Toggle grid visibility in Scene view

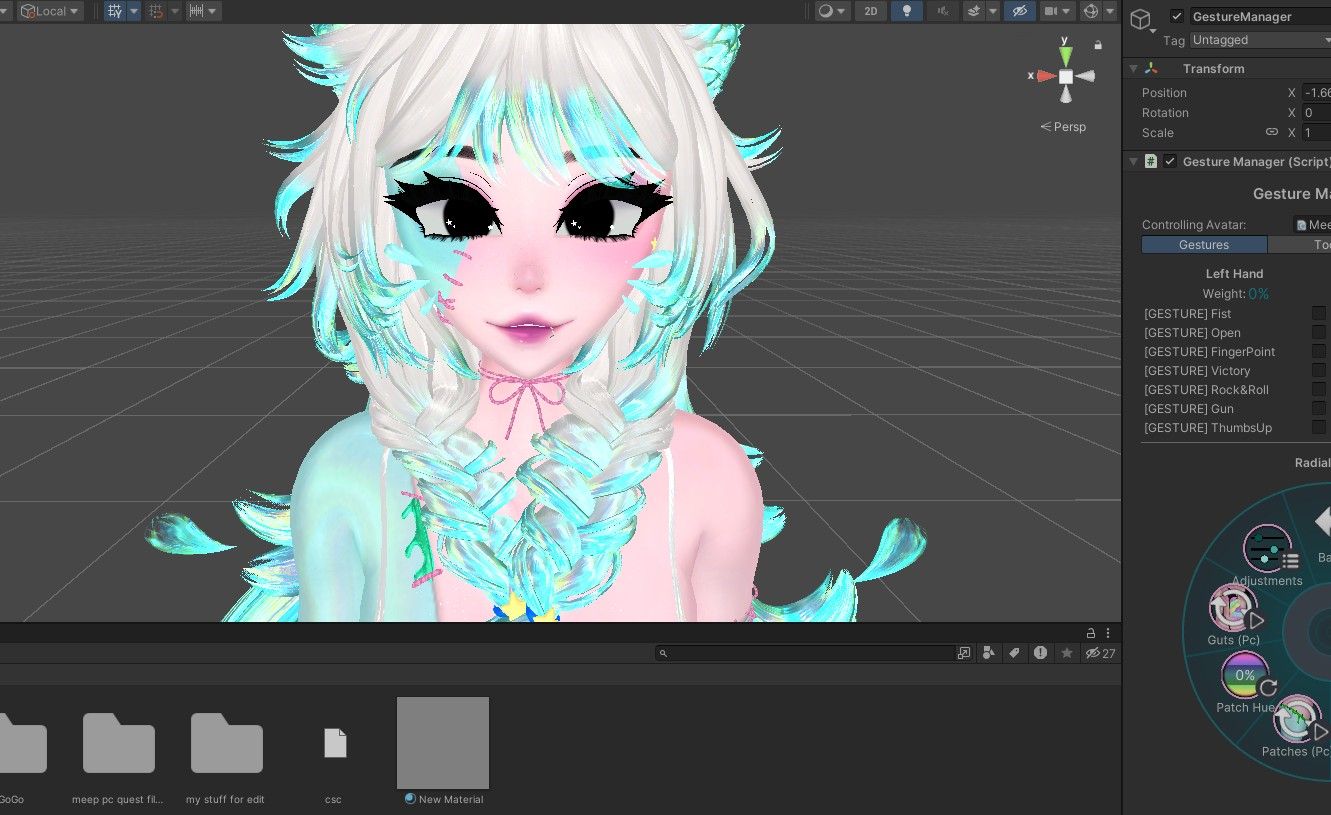115,11
